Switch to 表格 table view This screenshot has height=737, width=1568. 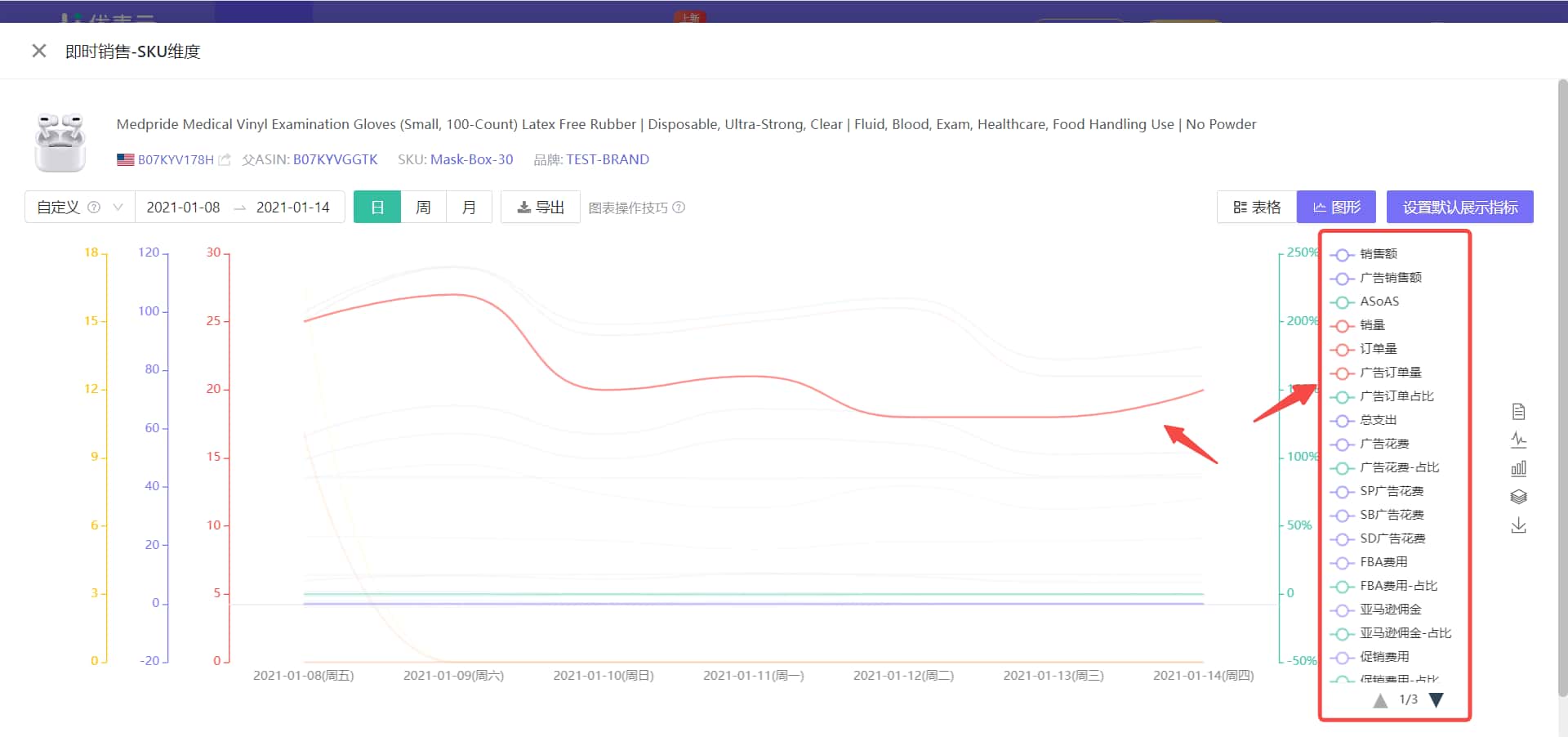coord(1257,208)
